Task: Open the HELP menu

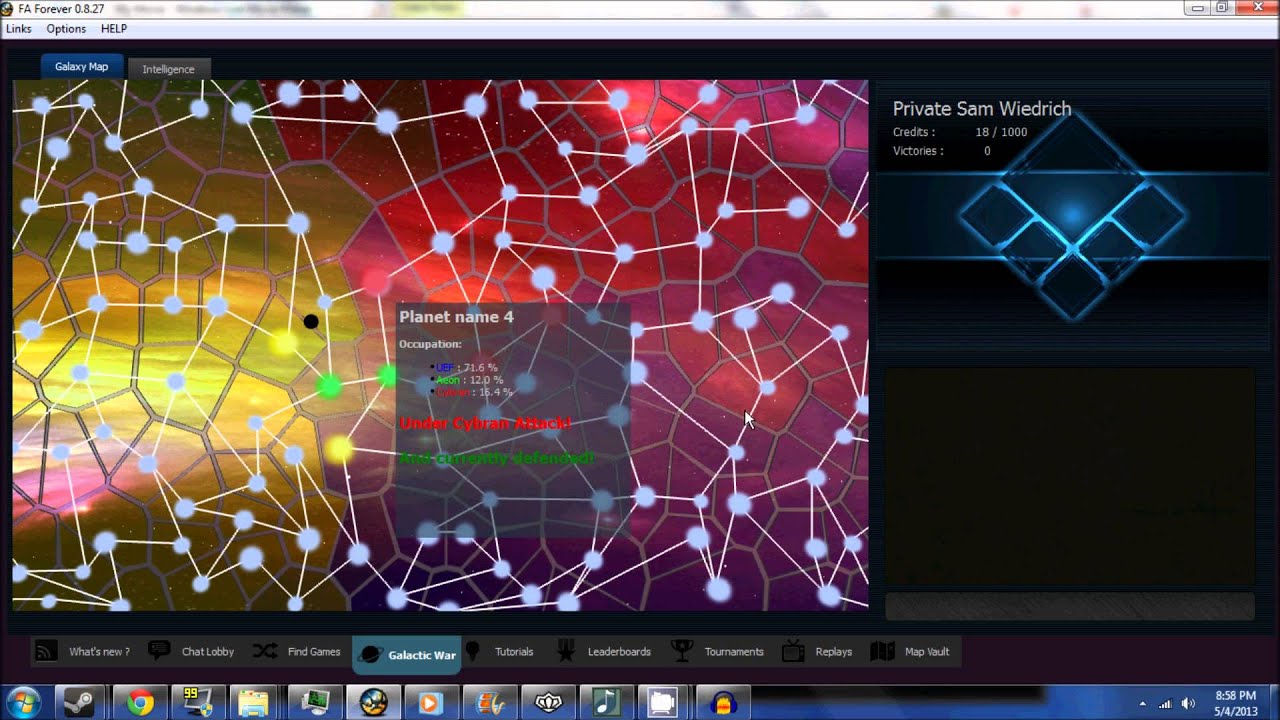Action: click(x=114, y=29)
